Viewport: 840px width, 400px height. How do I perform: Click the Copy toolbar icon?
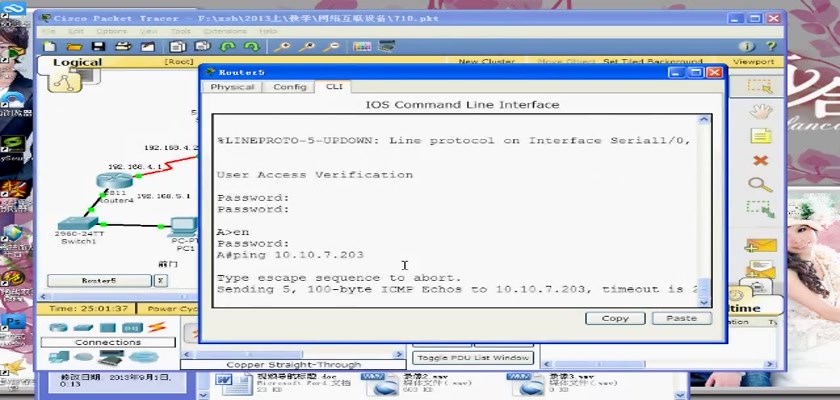point(177,47)
